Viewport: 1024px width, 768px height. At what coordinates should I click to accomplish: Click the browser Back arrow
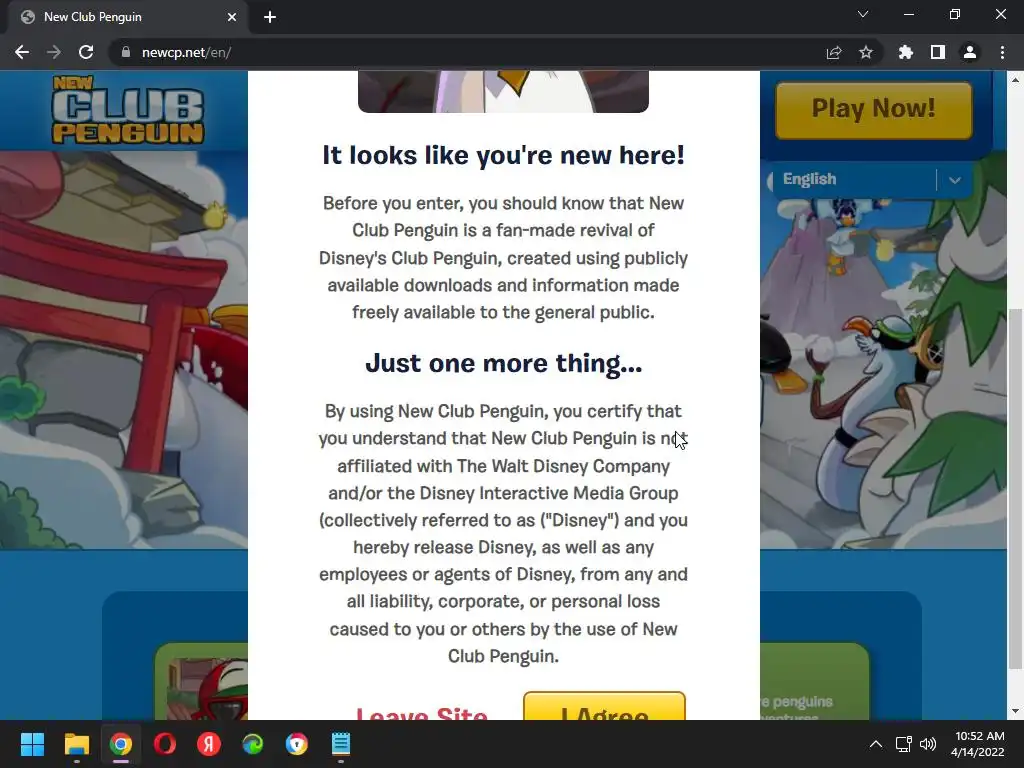click(x=22, y=52)
